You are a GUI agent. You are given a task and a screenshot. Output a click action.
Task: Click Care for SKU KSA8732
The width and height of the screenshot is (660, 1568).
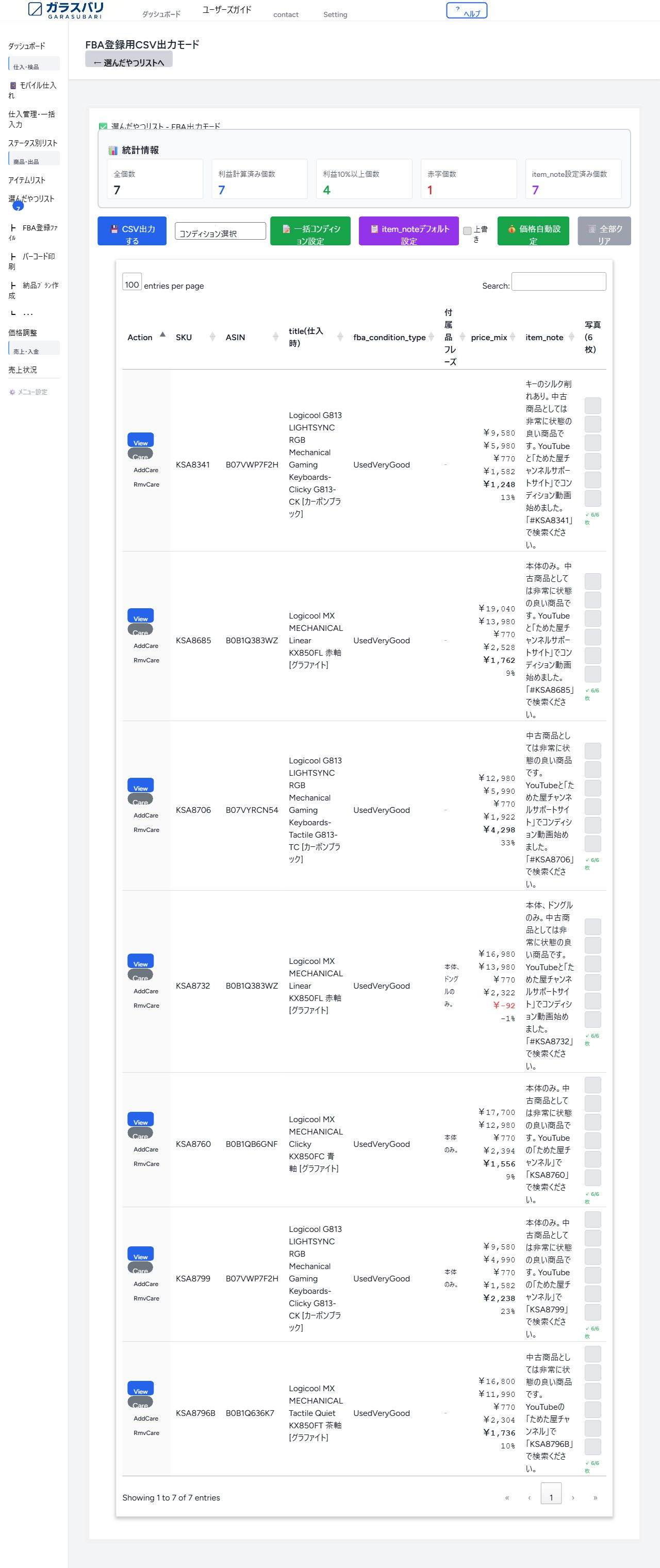click(141, 975)
